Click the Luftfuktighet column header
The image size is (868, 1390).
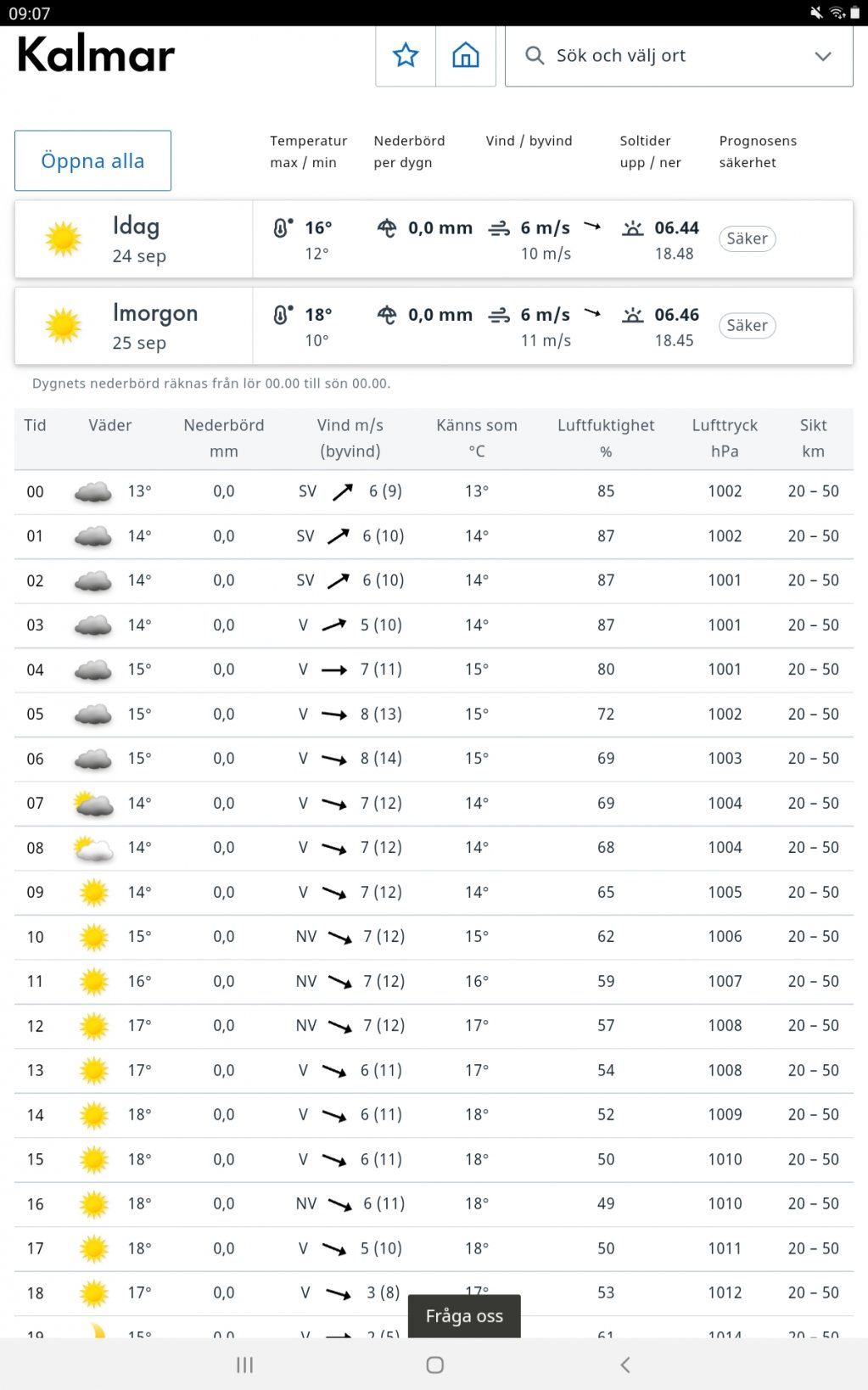point(606,438)
